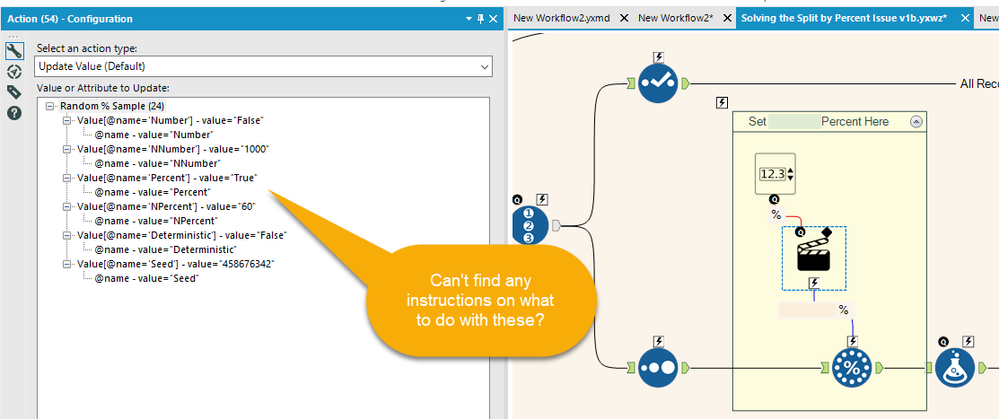Collapse the Random % Sample (24) tree node
999x419 pixels.
(50, 106)
